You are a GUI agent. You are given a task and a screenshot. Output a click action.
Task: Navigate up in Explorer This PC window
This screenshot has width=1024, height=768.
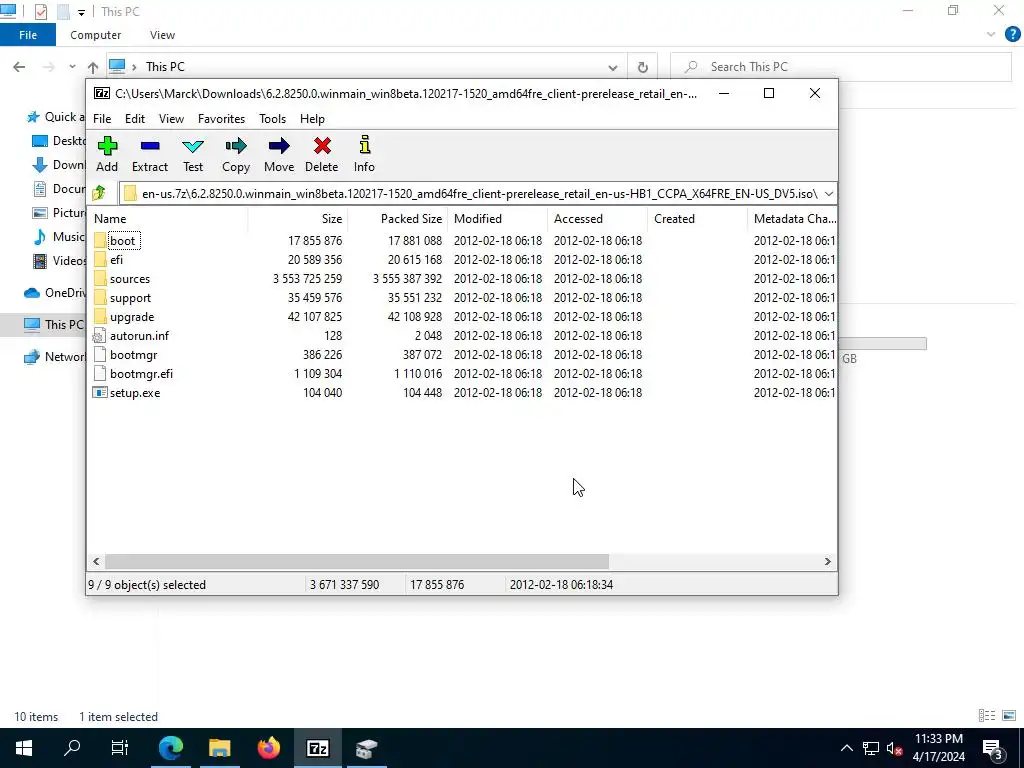pos(93,67)
